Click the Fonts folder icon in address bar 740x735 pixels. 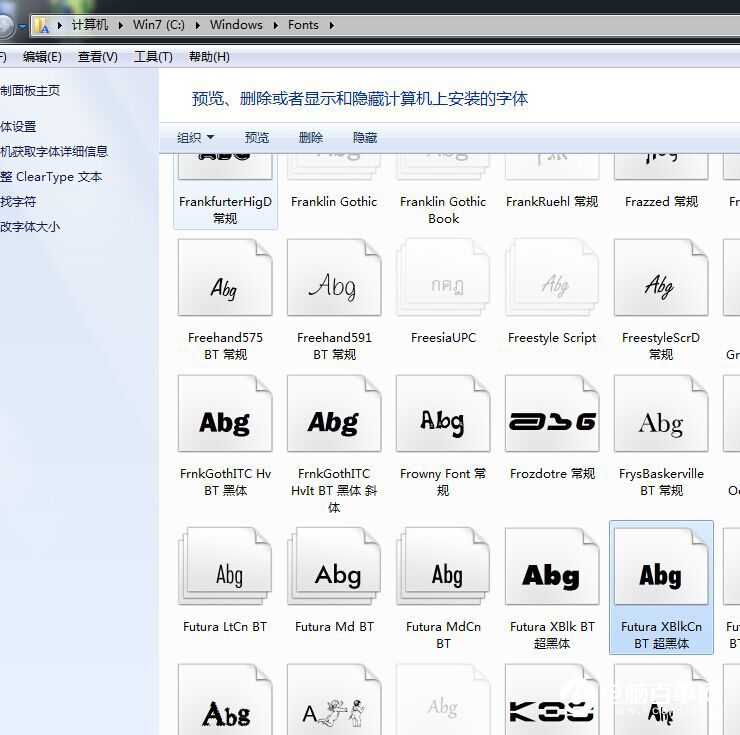pyautogui.click(x=42, y=25)
